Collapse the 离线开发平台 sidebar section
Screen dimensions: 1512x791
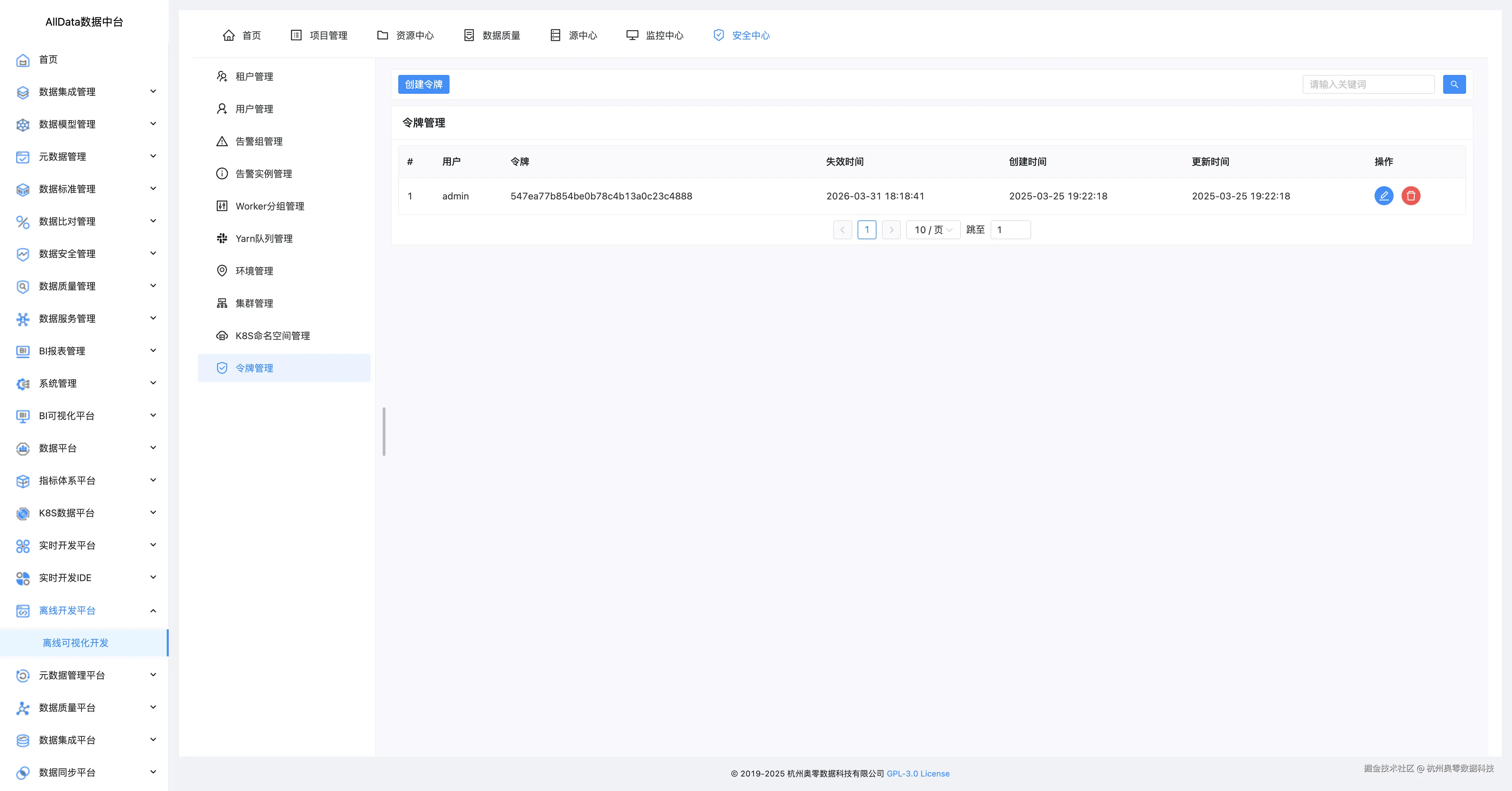click(x=153, y=610)
